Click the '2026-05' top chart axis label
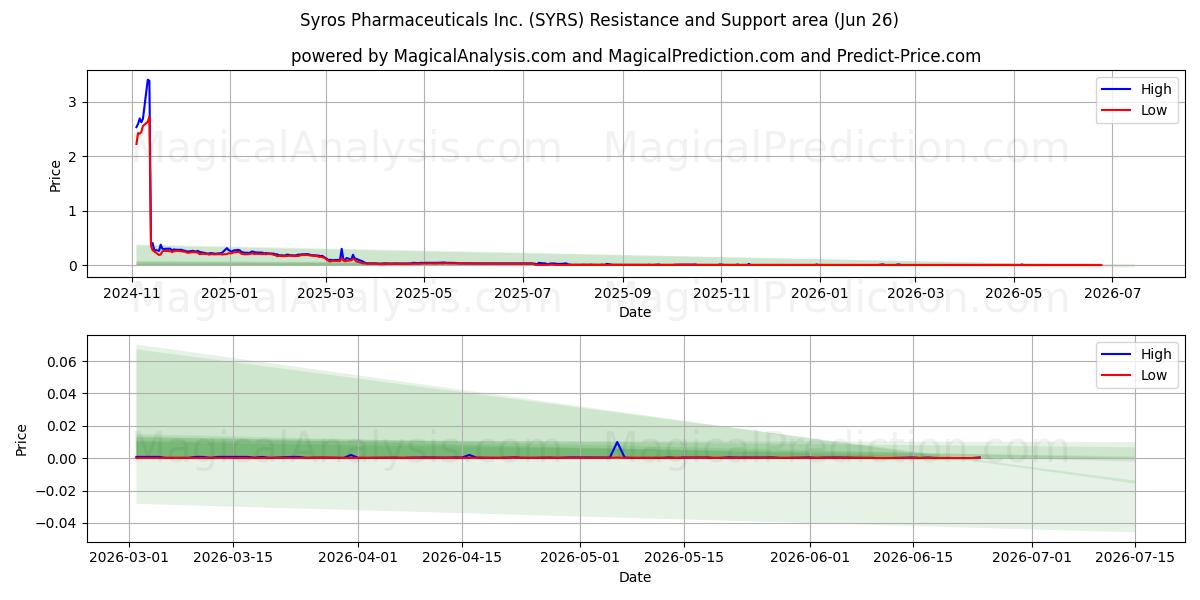The image size is (1200, 600). click(x=1015, y=293)
